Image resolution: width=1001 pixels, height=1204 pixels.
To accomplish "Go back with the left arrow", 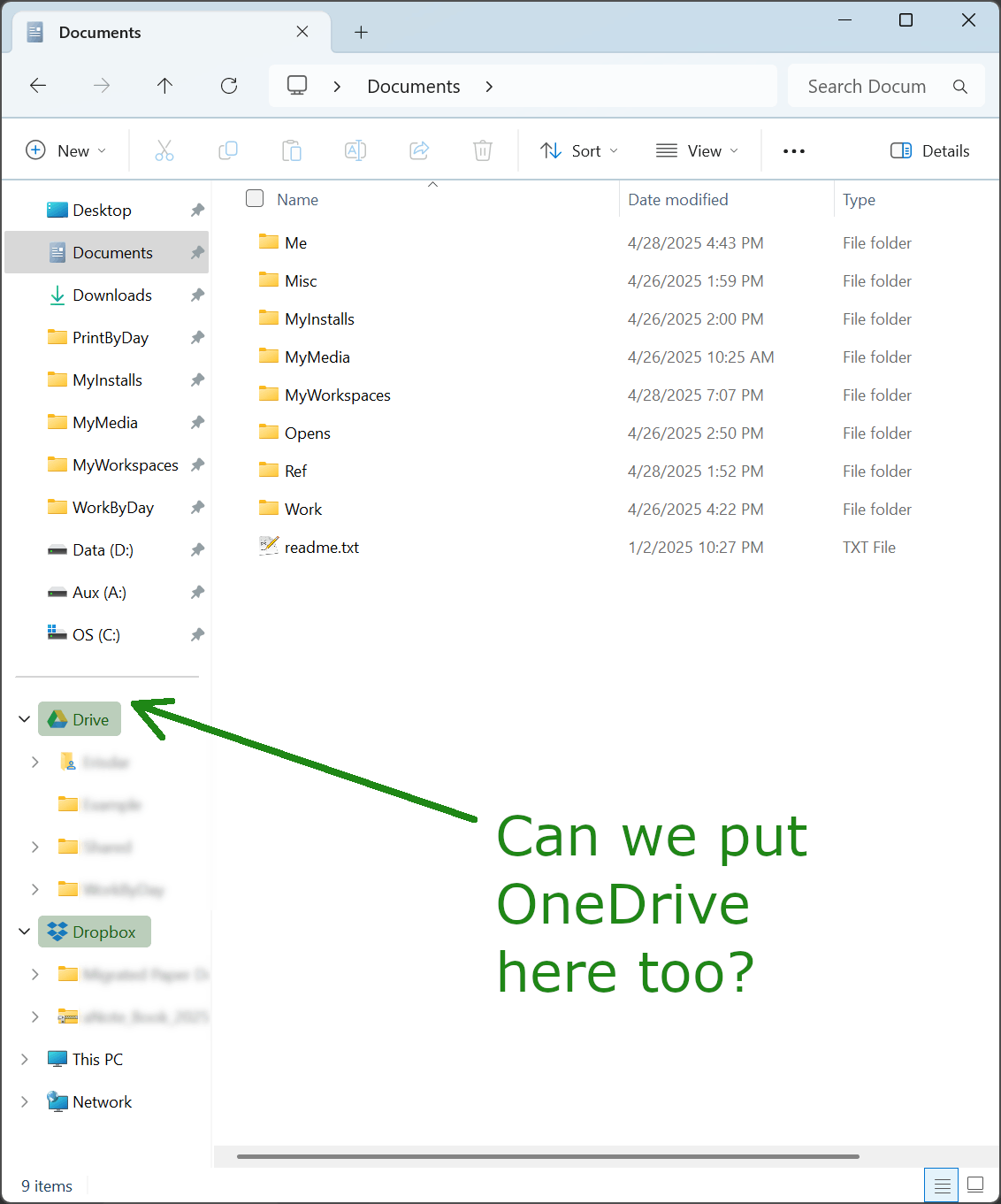I will 38,86.
